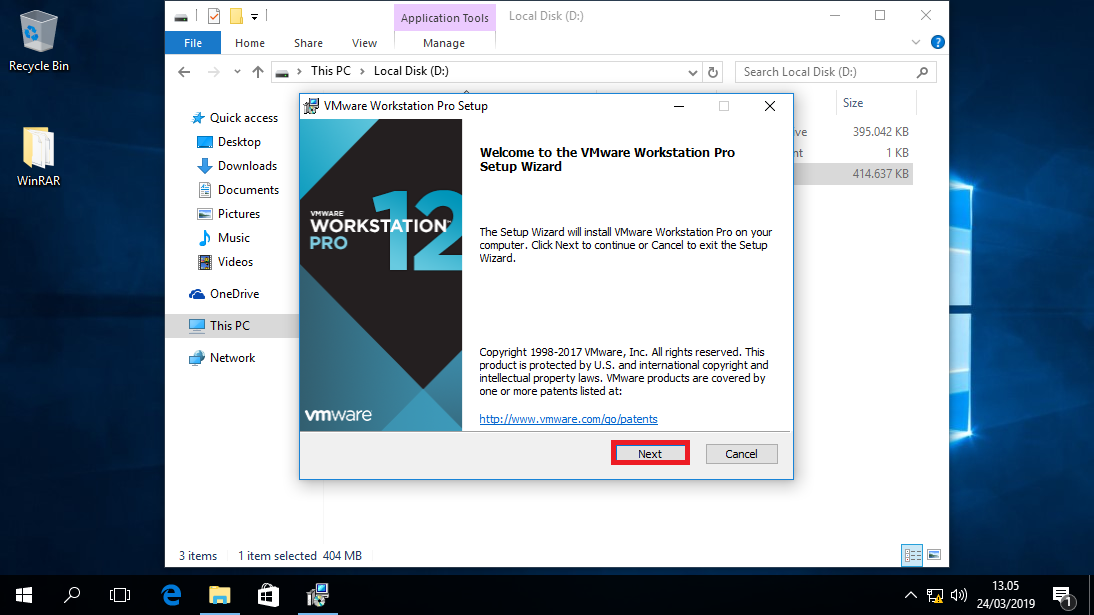
Task: Go forward in Explorer navigation
Action: [213, 72]
